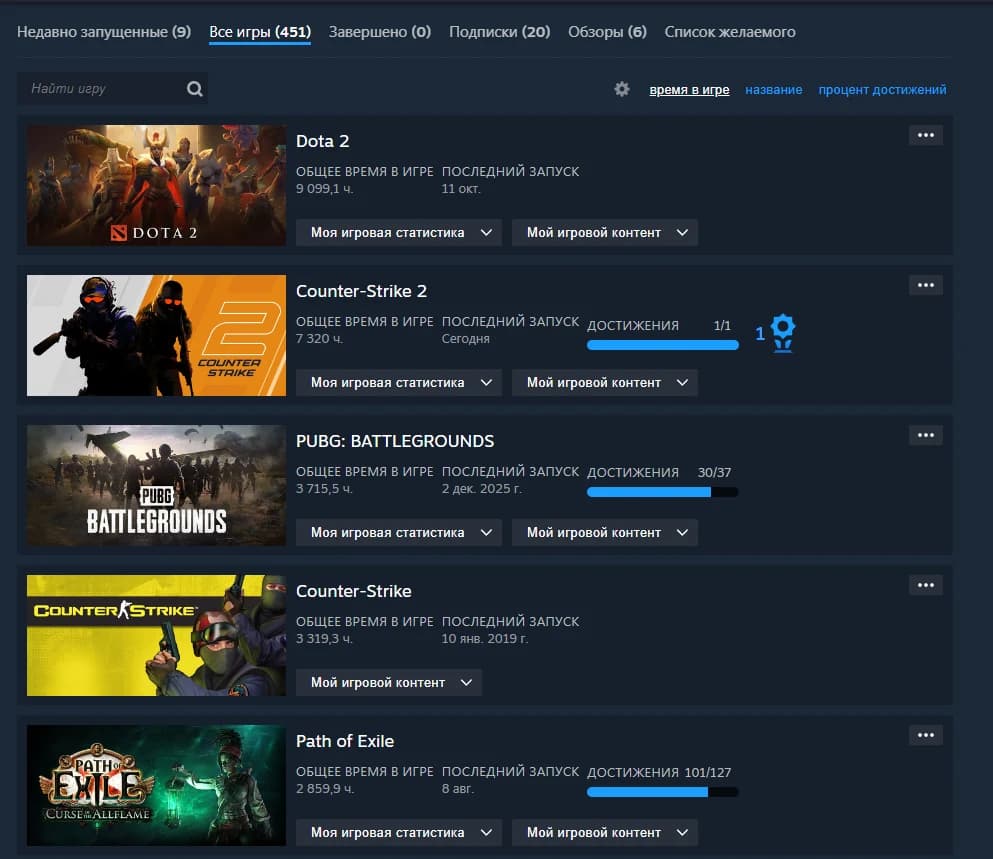Switch to 'Недавно запущенные (9)' tab

click(104, 32)
